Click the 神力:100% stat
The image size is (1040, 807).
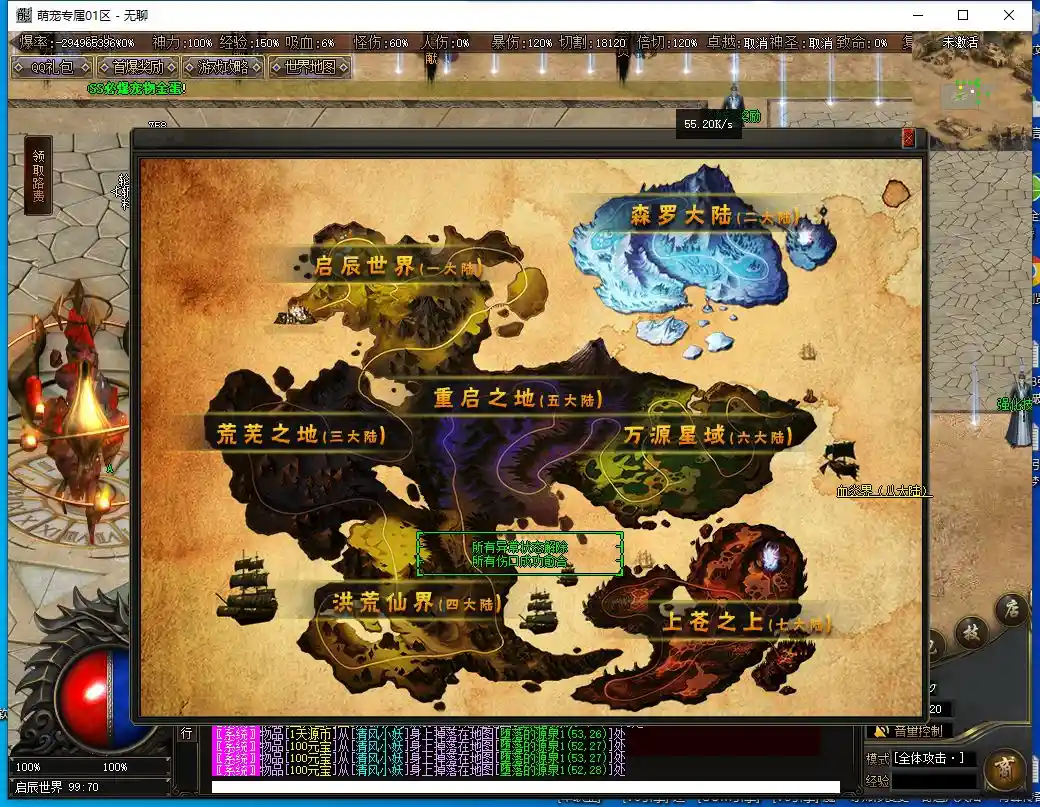182,42
